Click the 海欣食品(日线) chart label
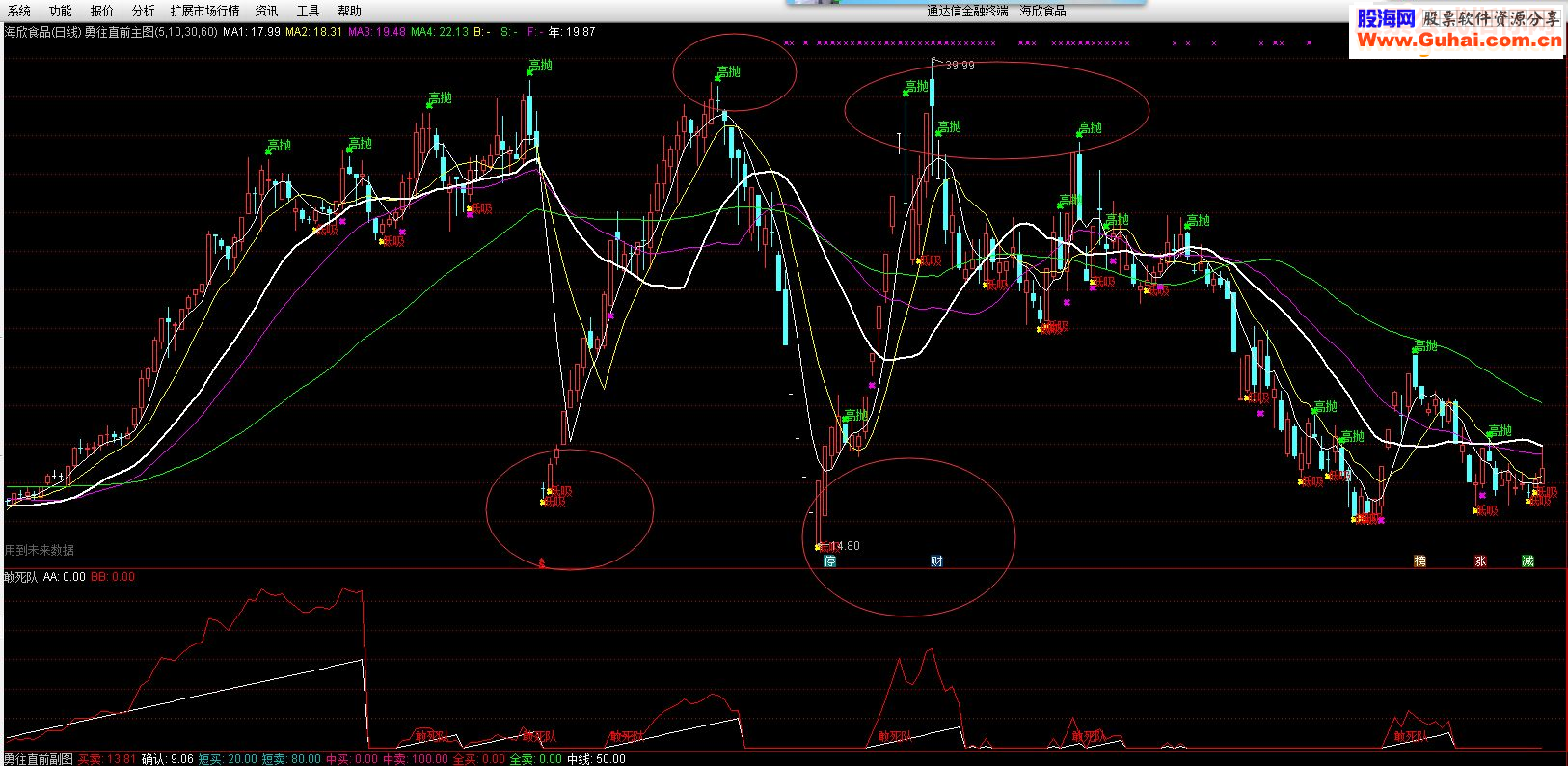The height and width of the screenshot is (766, 1568). pyautogui.click(x=42, y=32)
